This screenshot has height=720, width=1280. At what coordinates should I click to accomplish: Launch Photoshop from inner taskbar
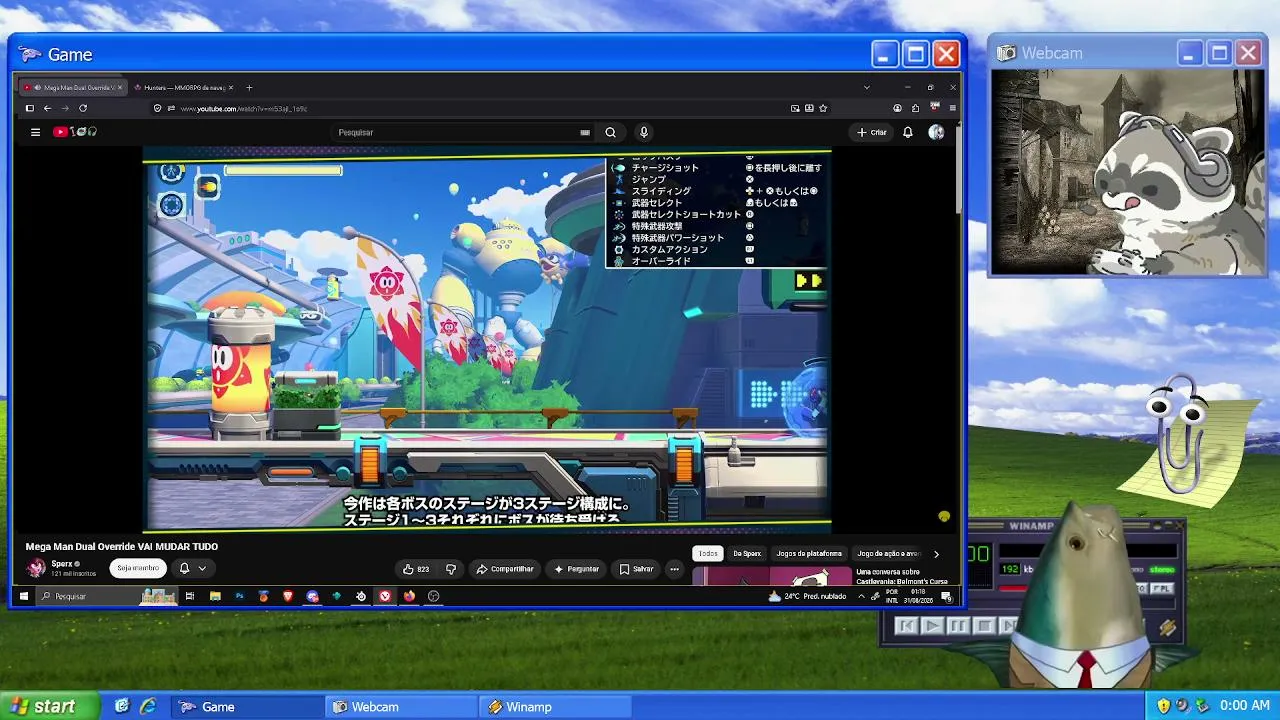click(x=239, y=596)
